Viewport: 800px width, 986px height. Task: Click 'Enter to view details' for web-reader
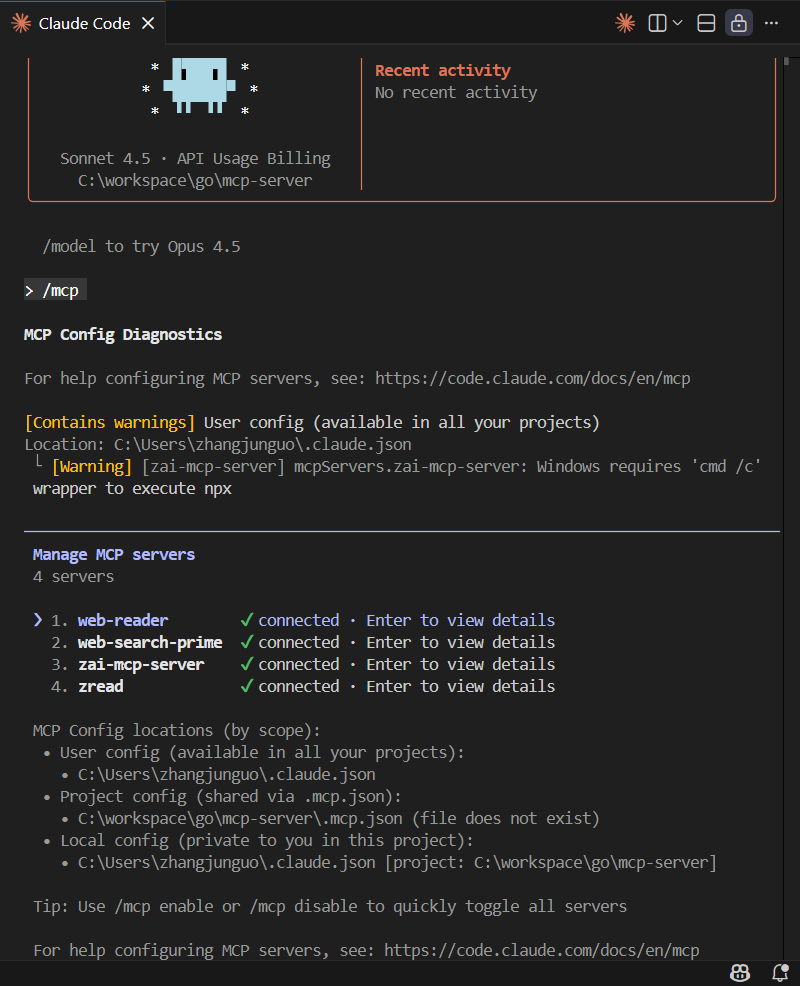click(461, 620)
